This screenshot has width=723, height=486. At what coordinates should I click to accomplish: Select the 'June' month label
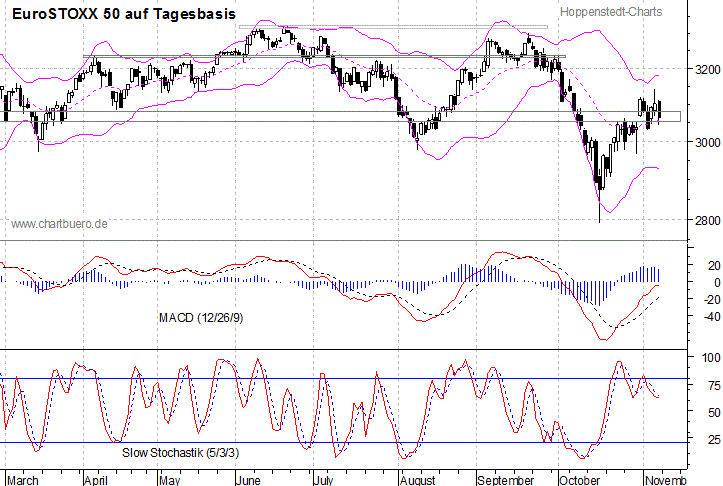pyautogui.click(x=248, y=480)
